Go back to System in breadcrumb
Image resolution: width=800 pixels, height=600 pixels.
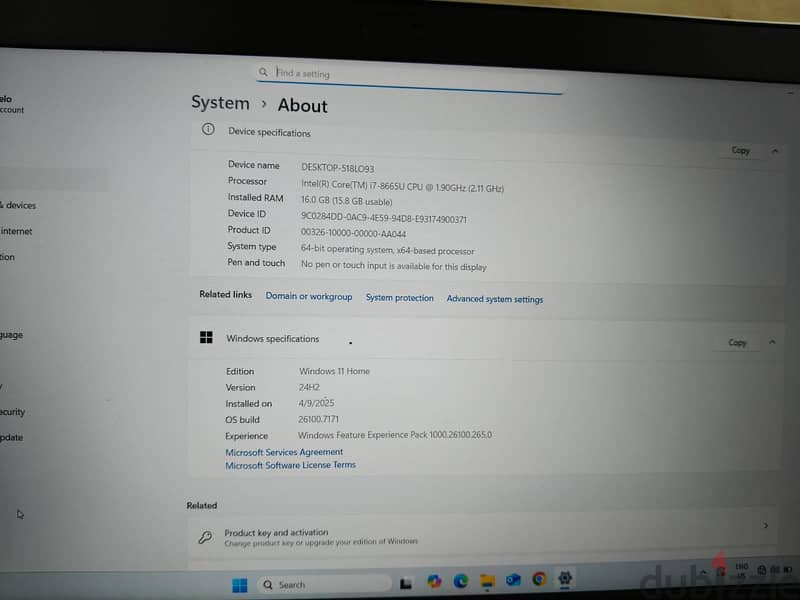[220, 103]
